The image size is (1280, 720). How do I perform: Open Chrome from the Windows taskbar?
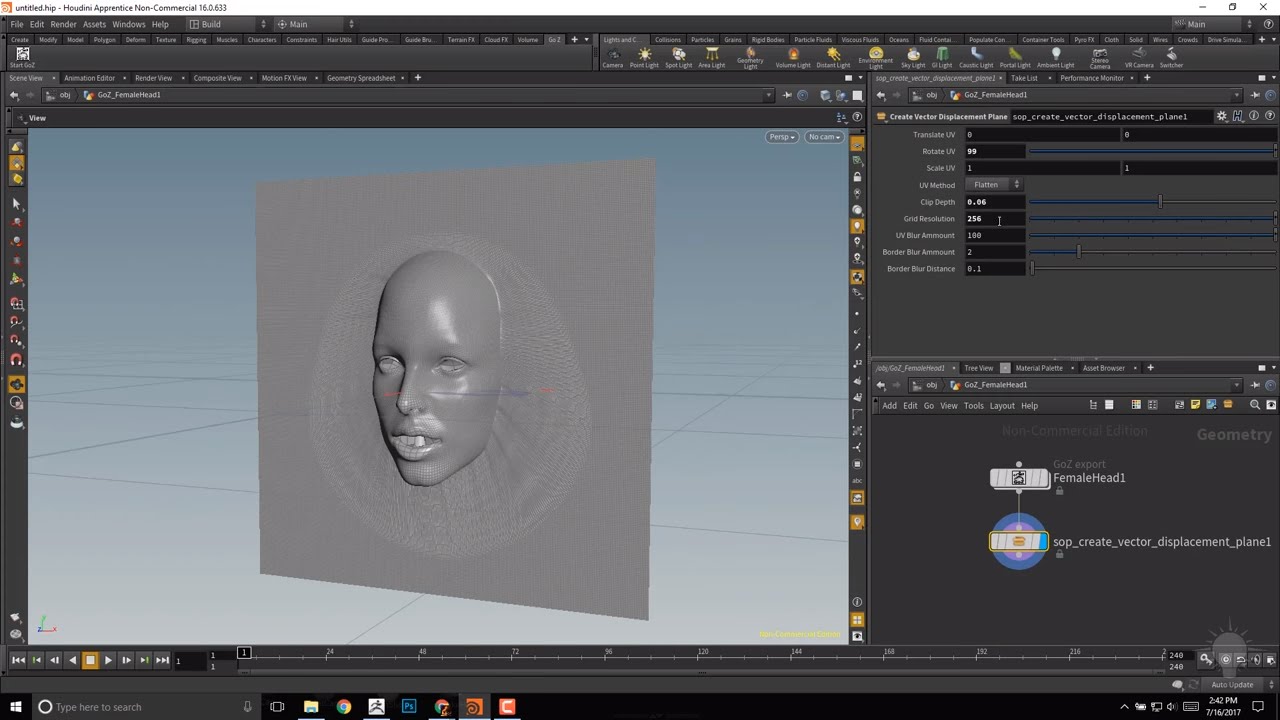(344, 707)
